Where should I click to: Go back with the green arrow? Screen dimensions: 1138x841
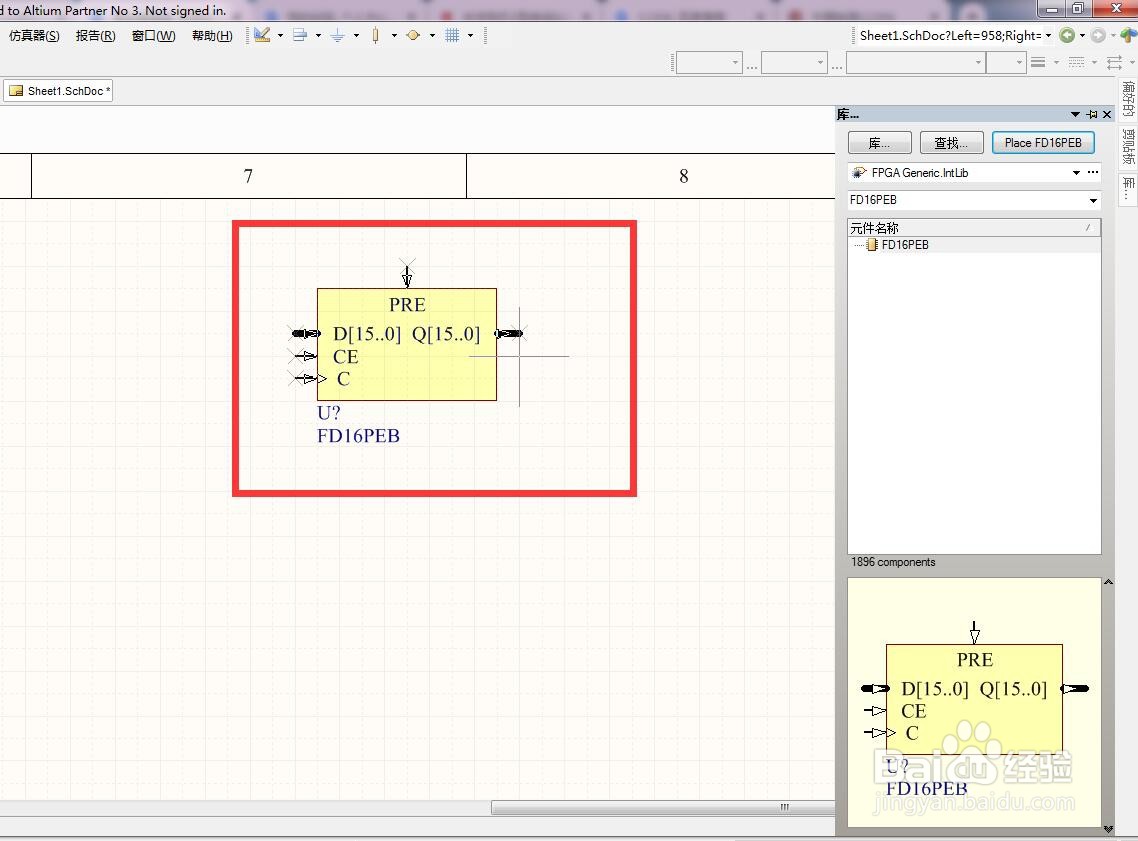tap(1067, 35)
